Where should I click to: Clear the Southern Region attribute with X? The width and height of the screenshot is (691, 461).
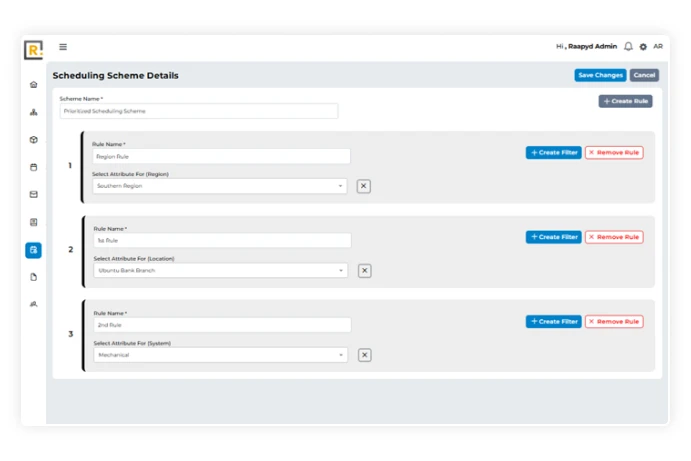(x=363, y=186)
